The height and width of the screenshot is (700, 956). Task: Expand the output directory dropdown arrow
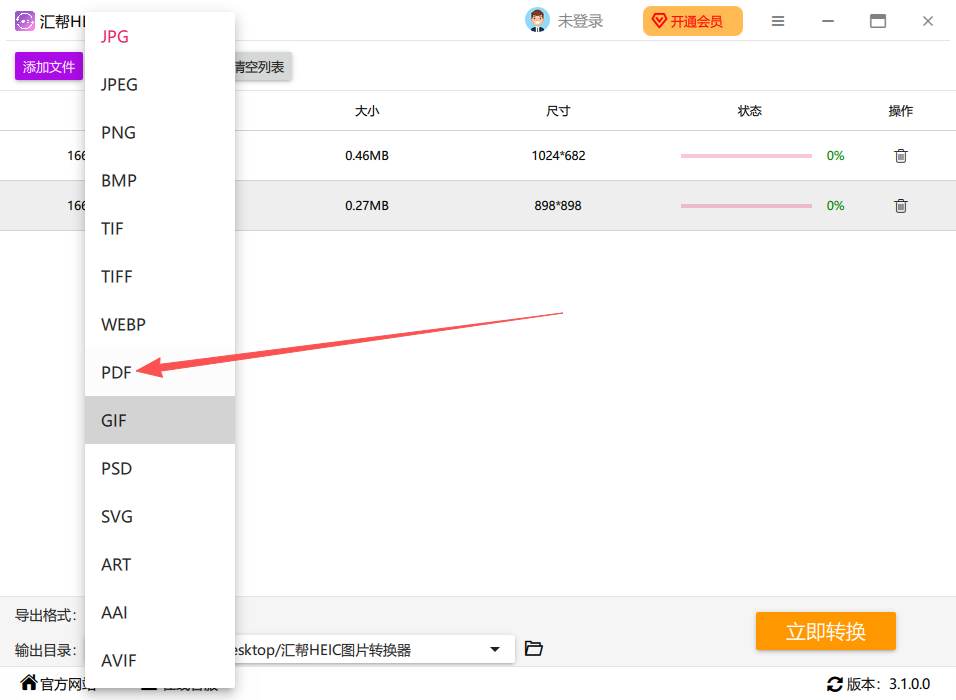pos(495,649)
